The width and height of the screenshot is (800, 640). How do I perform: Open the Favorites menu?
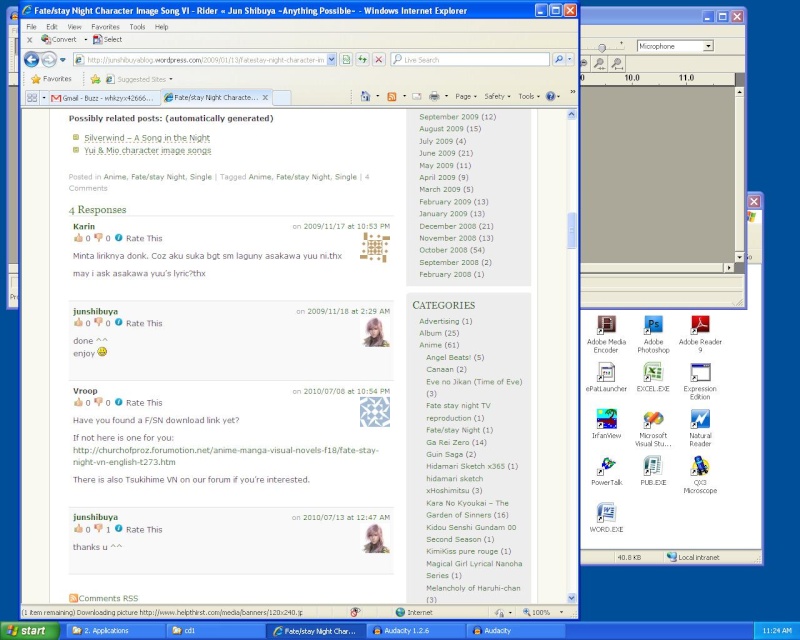point(106,27)
